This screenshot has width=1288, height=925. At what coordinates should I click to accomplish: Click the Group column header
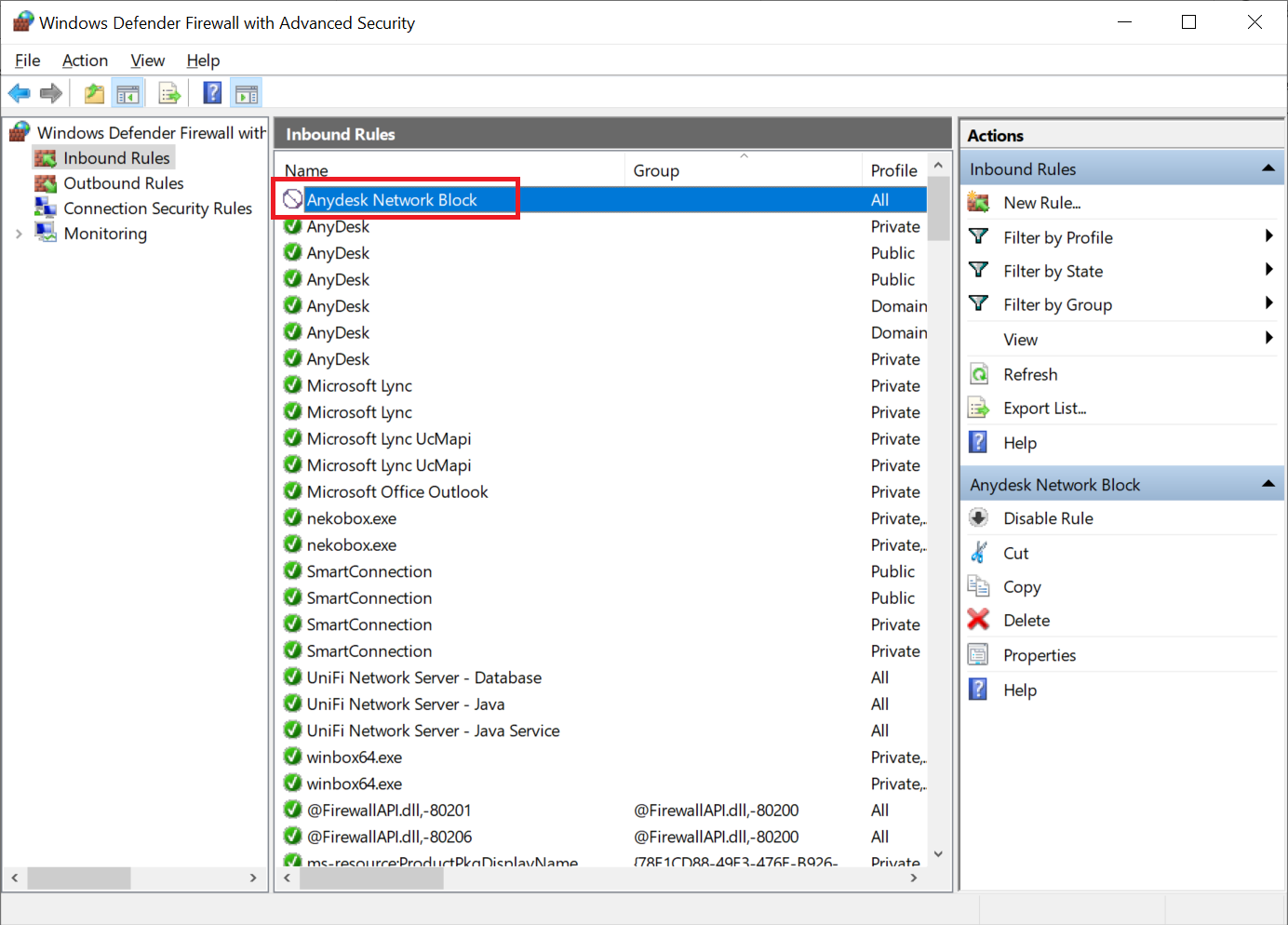pyautogui.click(x=656, y=170)
